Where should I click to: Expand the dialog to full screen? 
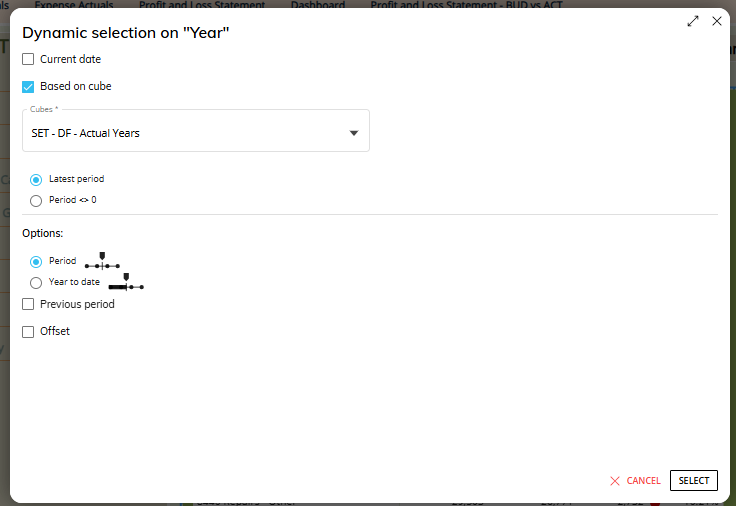pyautogui.click(x=693, y=21)
